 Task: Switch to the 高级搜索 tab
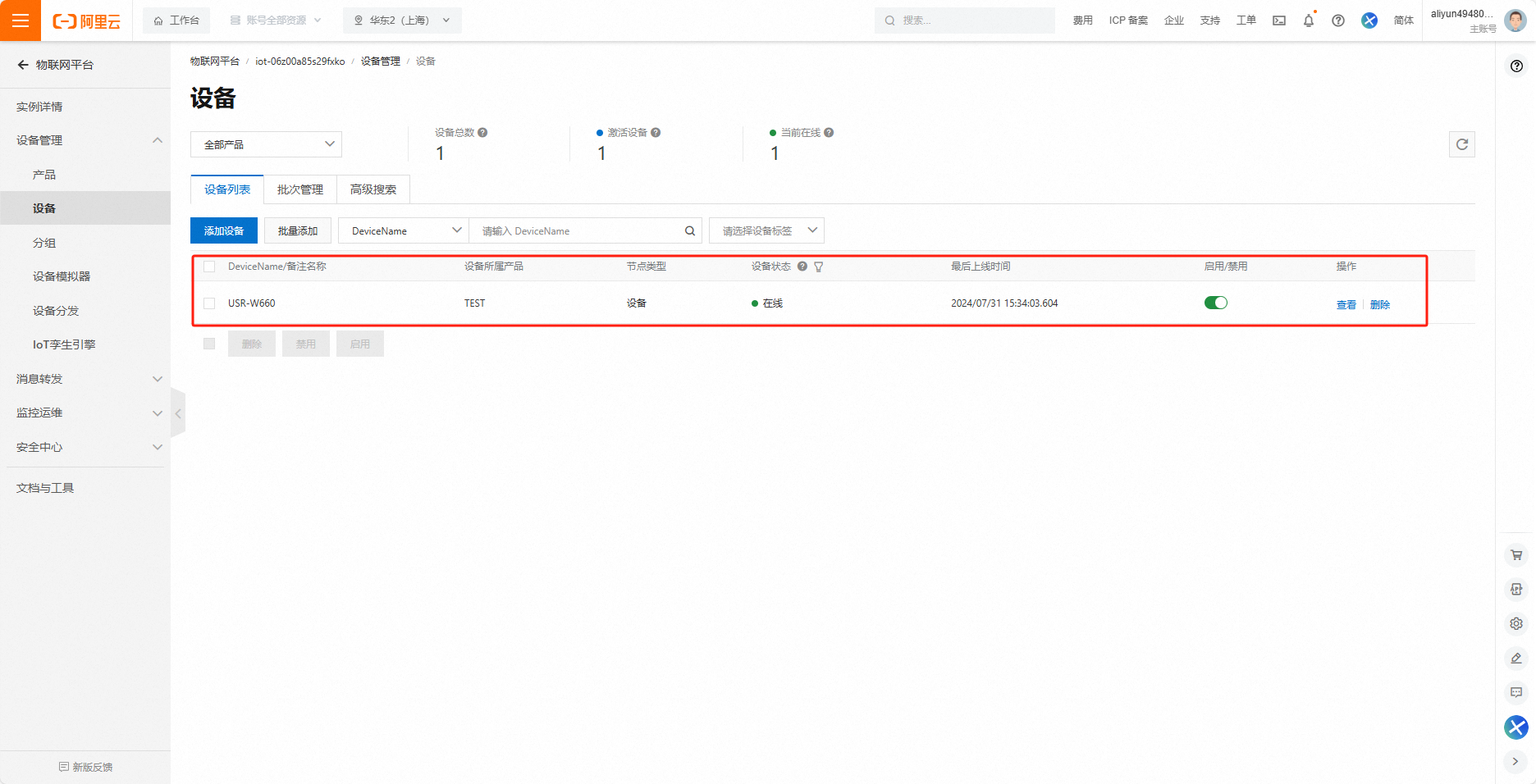pos(373,189)
